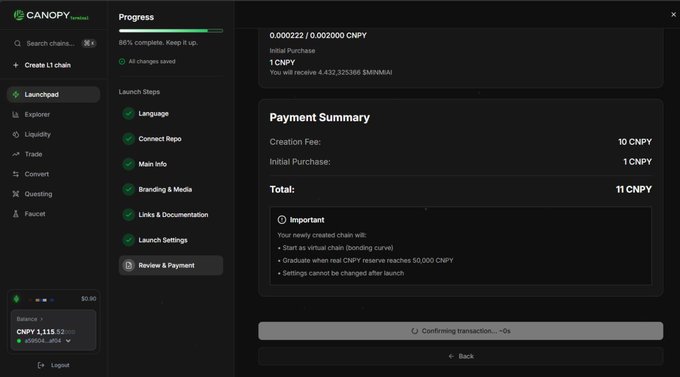Go to the Language step
Screen dimensions: 680x377
pos(154,114)
